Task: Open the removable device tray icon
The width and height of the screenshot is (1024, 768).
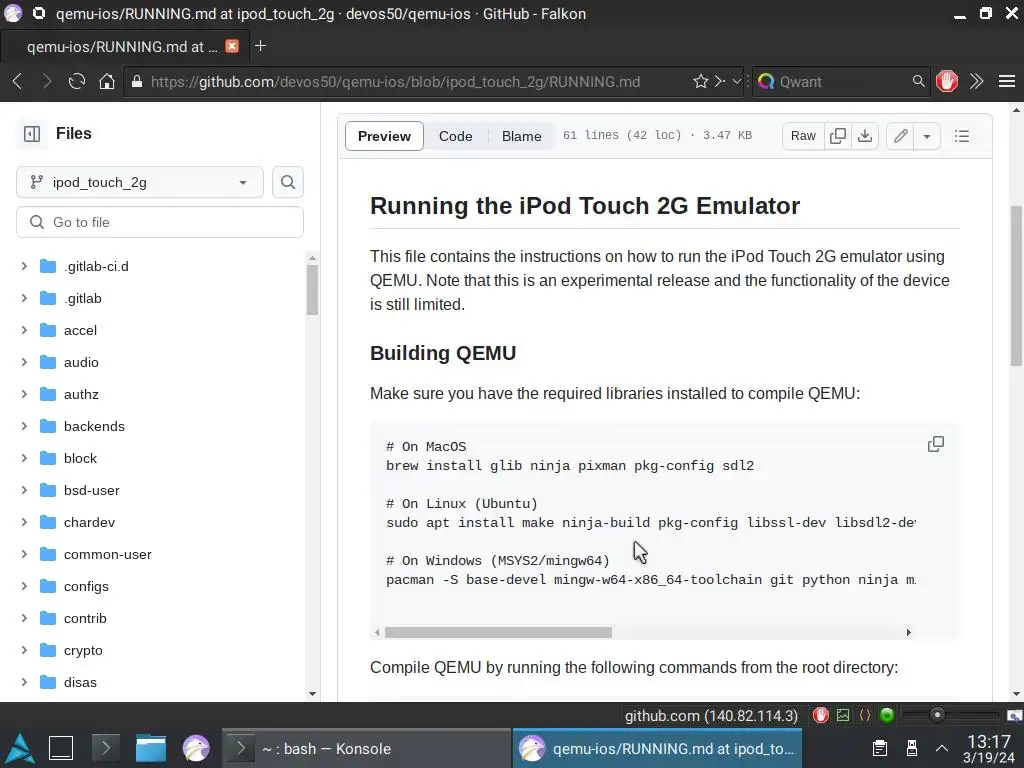Action: pyautogui.click(x=912, y=748)
